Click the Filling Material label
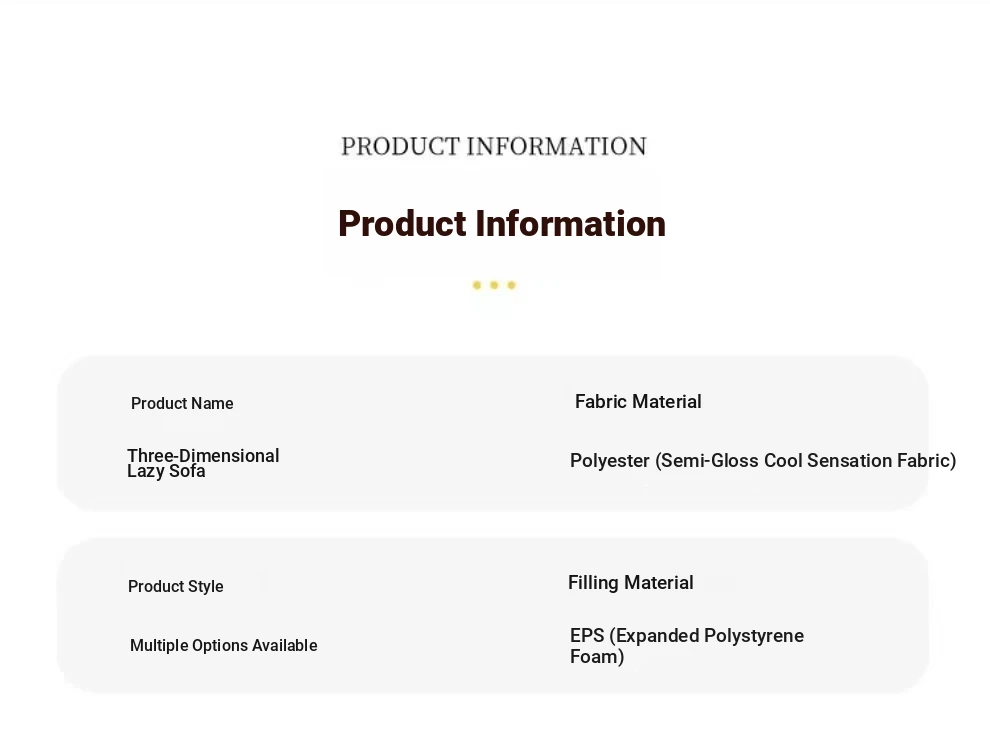Screen dimensions: 990x754 pos(630,583)
